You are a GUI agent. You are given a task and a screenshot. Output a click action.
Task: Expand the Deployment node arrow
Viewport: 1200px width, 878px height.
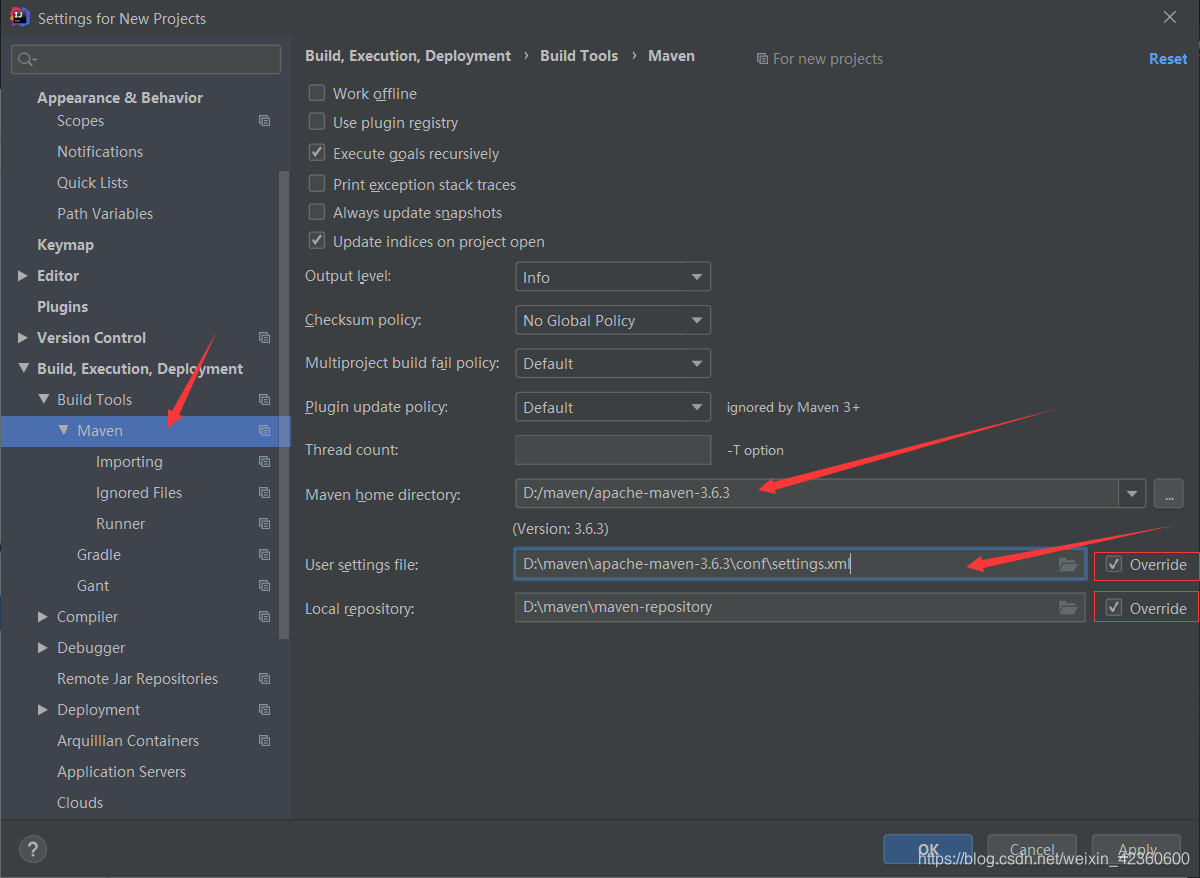pos(43,710)
